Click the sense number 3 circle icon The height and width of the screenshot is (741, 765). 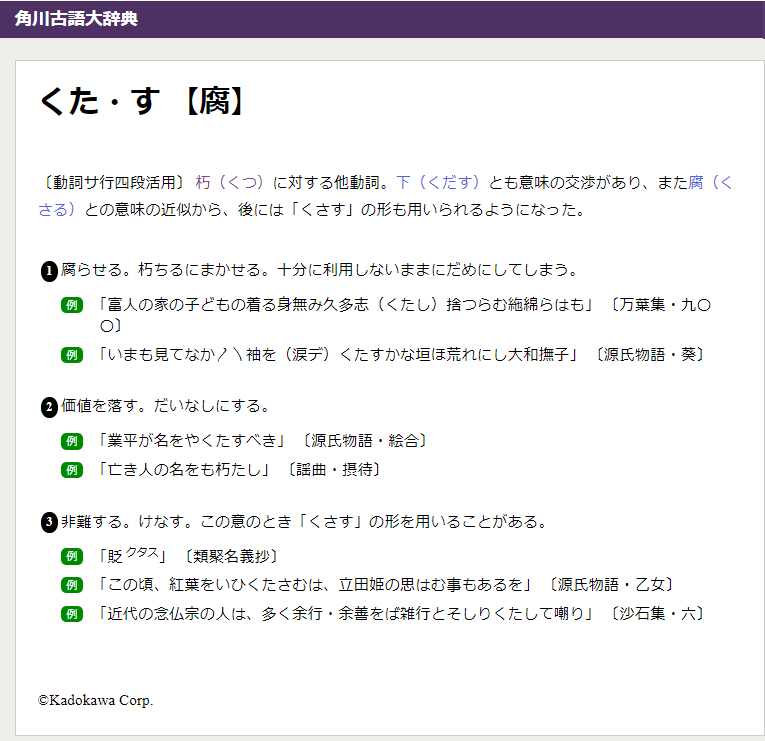[49, 523]
